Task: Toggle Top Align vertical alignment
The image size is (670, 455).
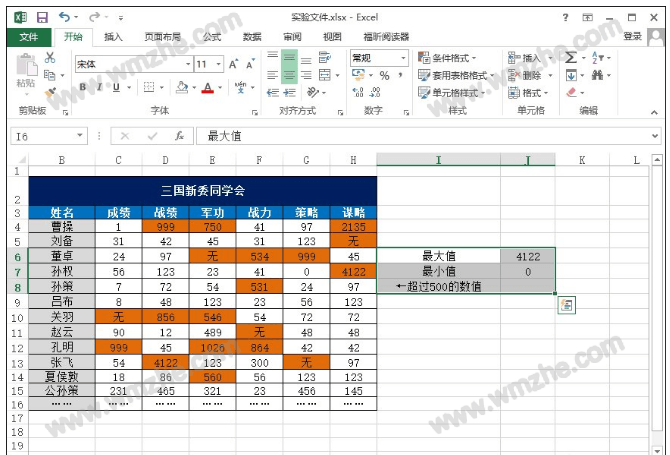Action: (x=273, y=57)
